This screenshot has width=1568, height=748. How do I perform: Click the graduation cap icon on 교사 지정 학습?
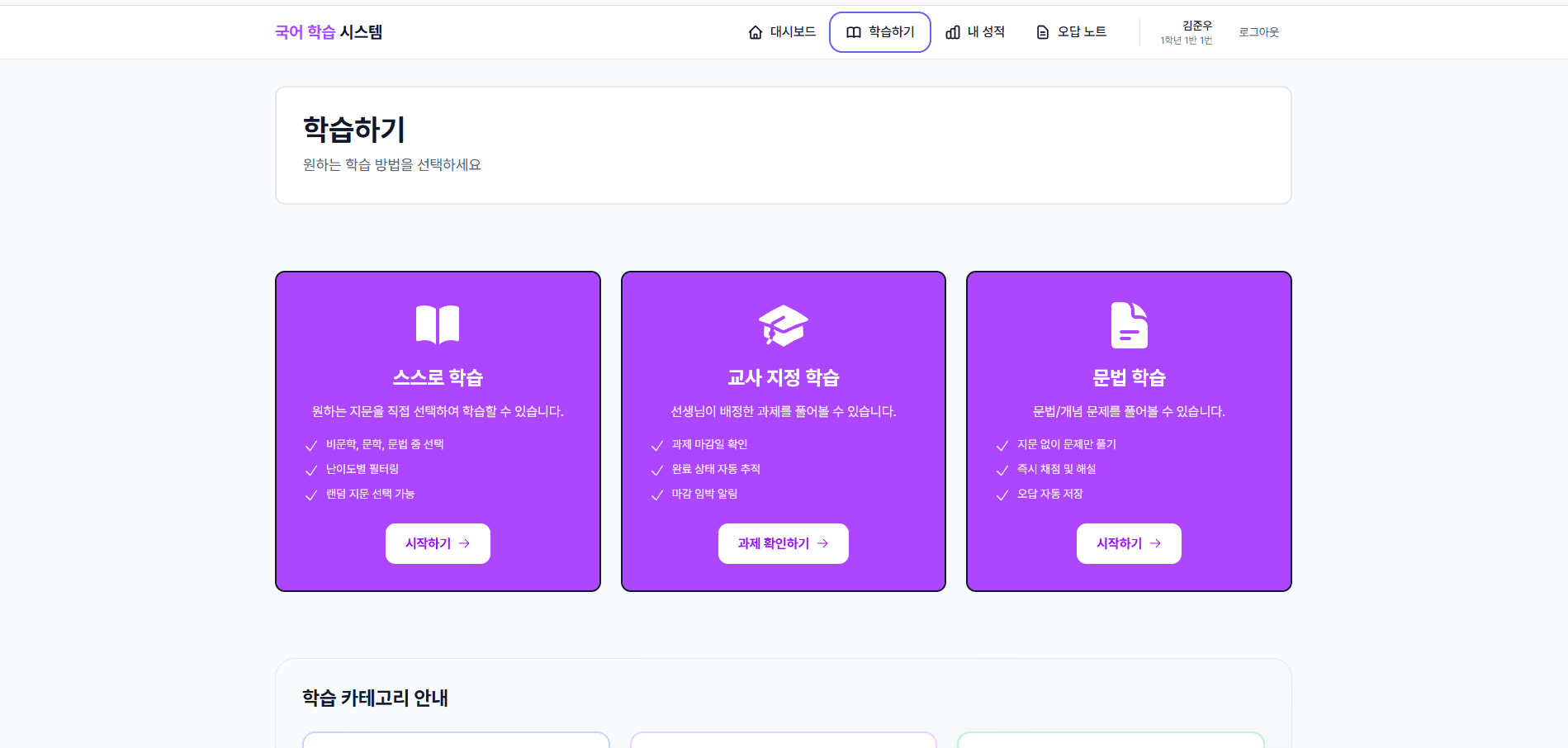coord(783,324)
